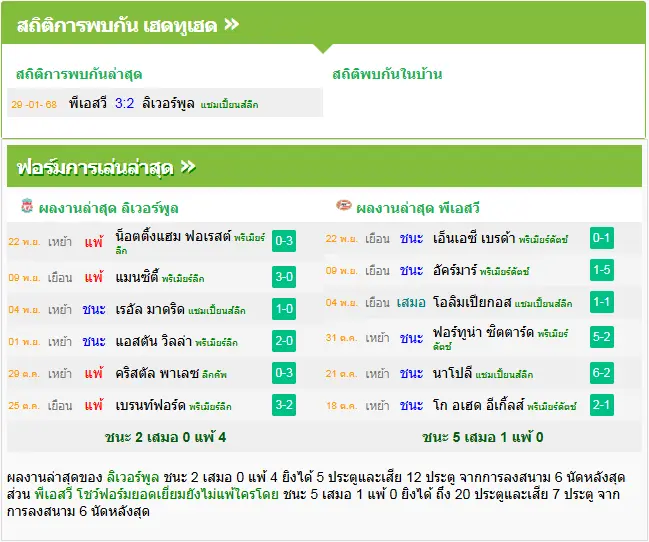
Task: Click the Liverpool summary ชนะ 2 เสมอ 0 แพ้ 4
Action: pos(165,437)
